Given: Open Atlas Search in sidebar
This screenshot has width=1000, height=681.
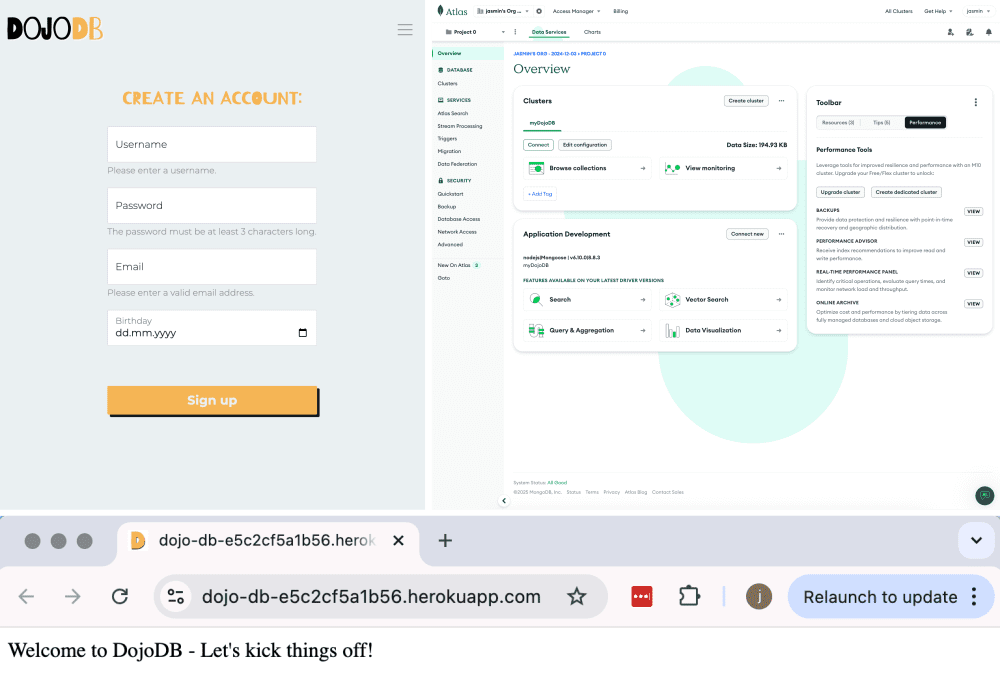Looking at the screenshot, I should point(453,114).
